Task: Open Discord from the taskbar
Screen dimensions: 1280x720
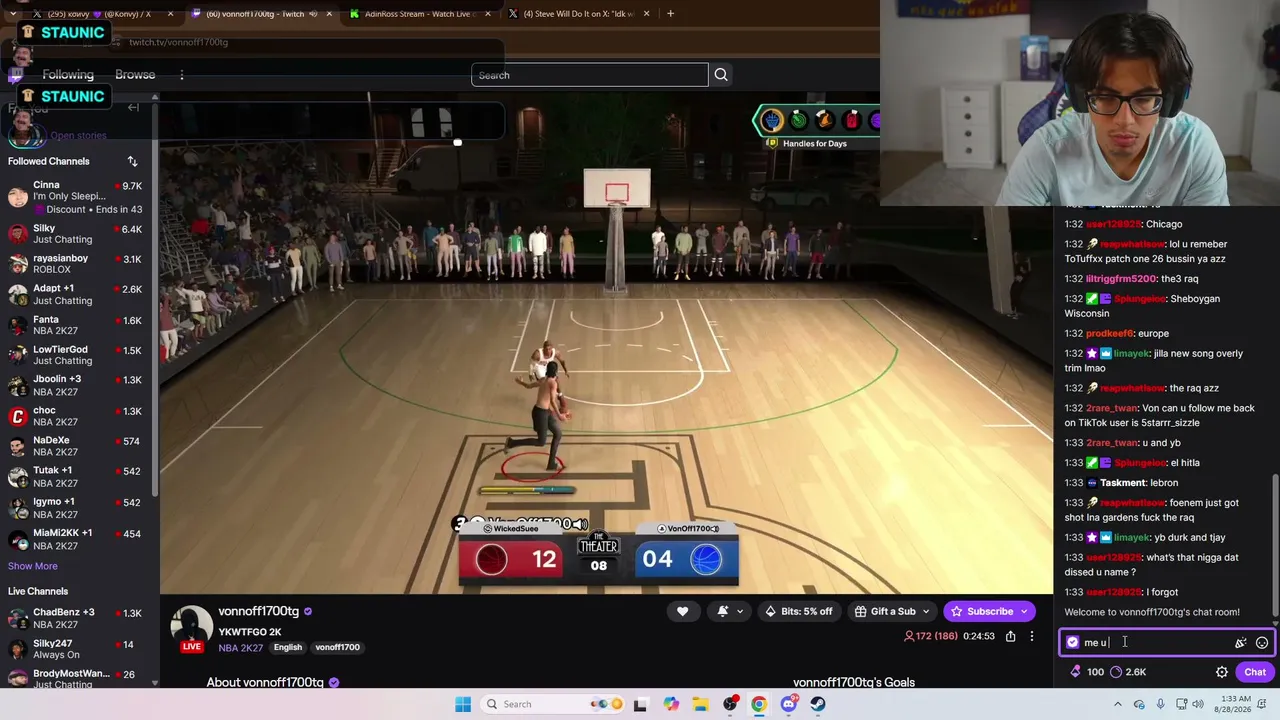Action: coord(788,704)
